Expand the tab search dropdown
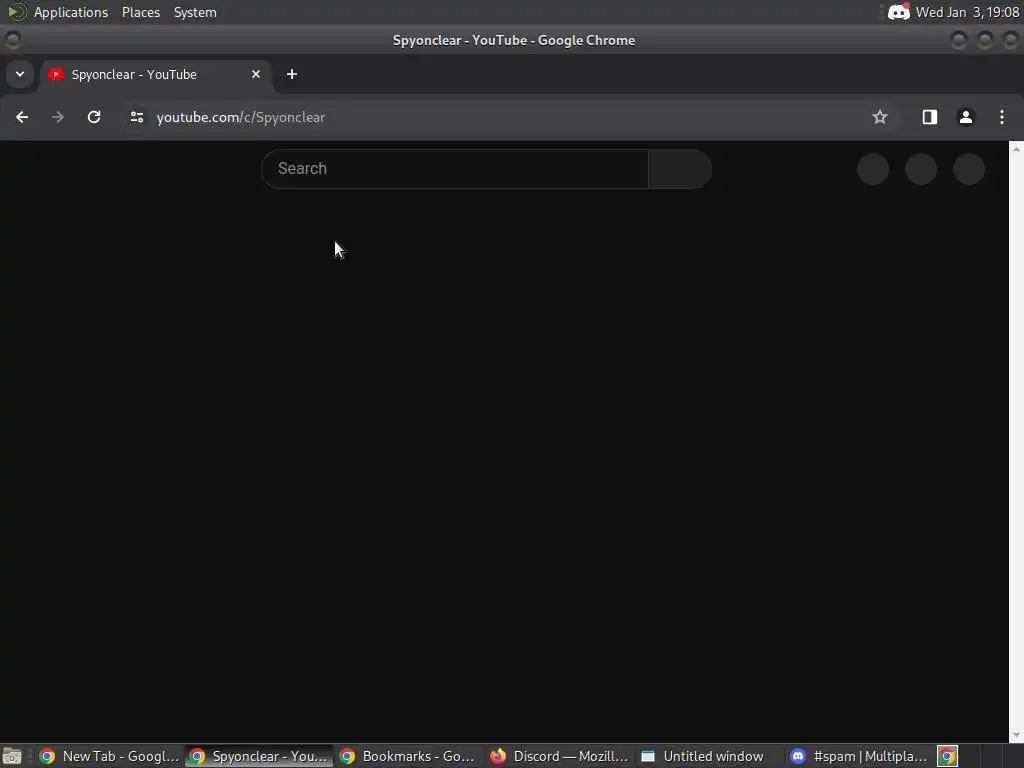Viewport: 1024px width, 768px height. click(20, 74)
